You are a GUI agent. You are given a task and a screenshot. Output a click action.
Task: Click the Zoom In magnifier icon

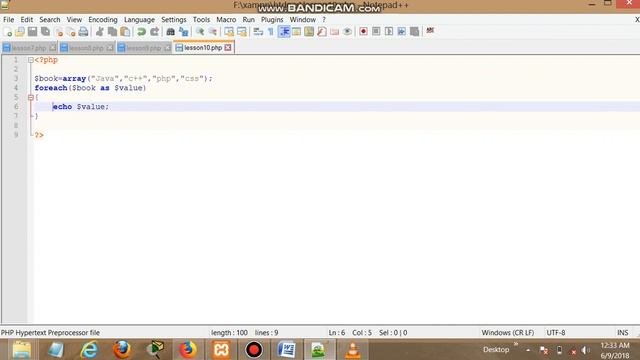(200, 31)
